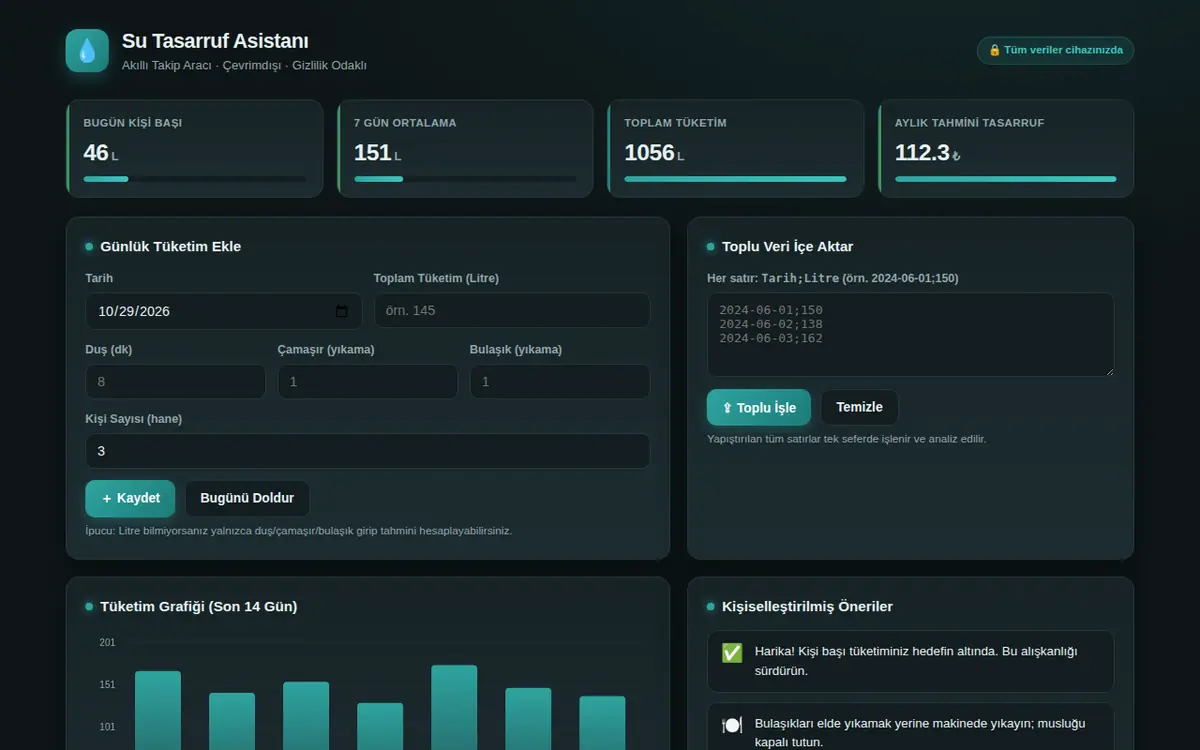1200x750 pixels.
Task: Focus the Bulaşık (yıkama) input field
Action: point(560,382)
